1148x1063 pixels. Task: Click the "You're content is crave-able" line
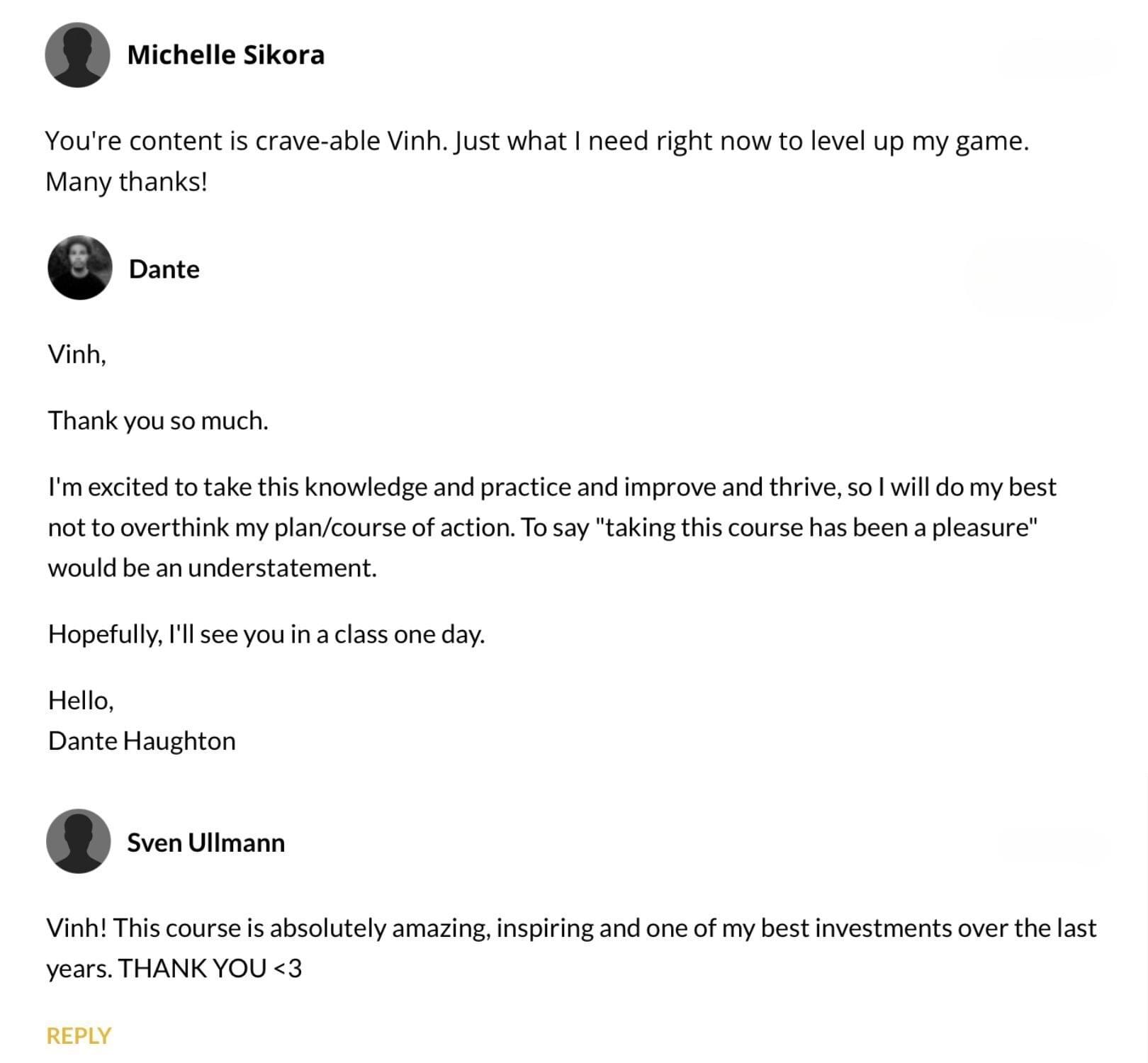coord(536,141)
